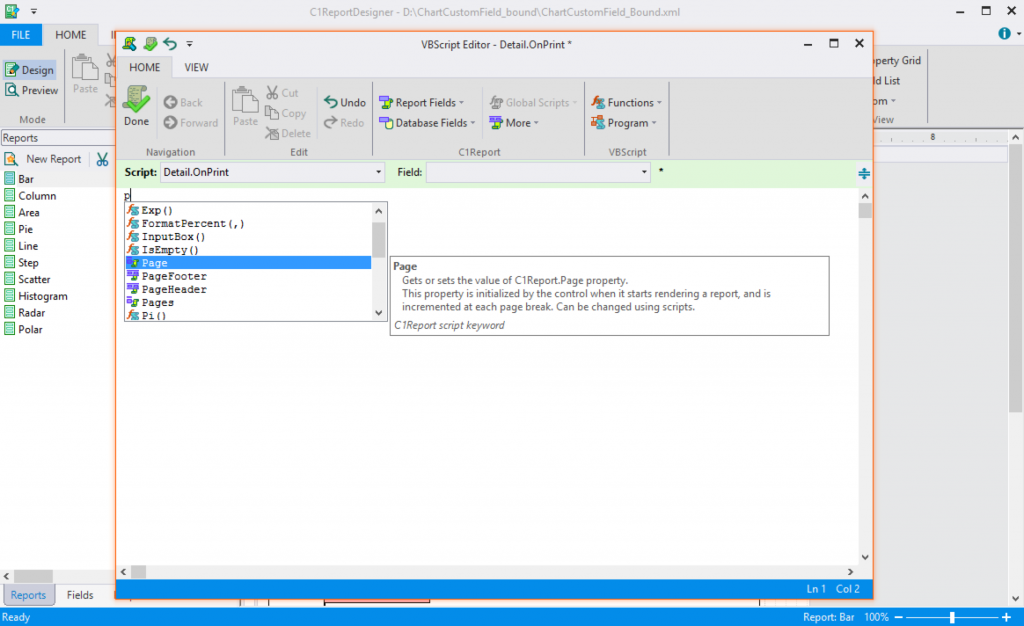Open the Program dropdown

point(624,123)
